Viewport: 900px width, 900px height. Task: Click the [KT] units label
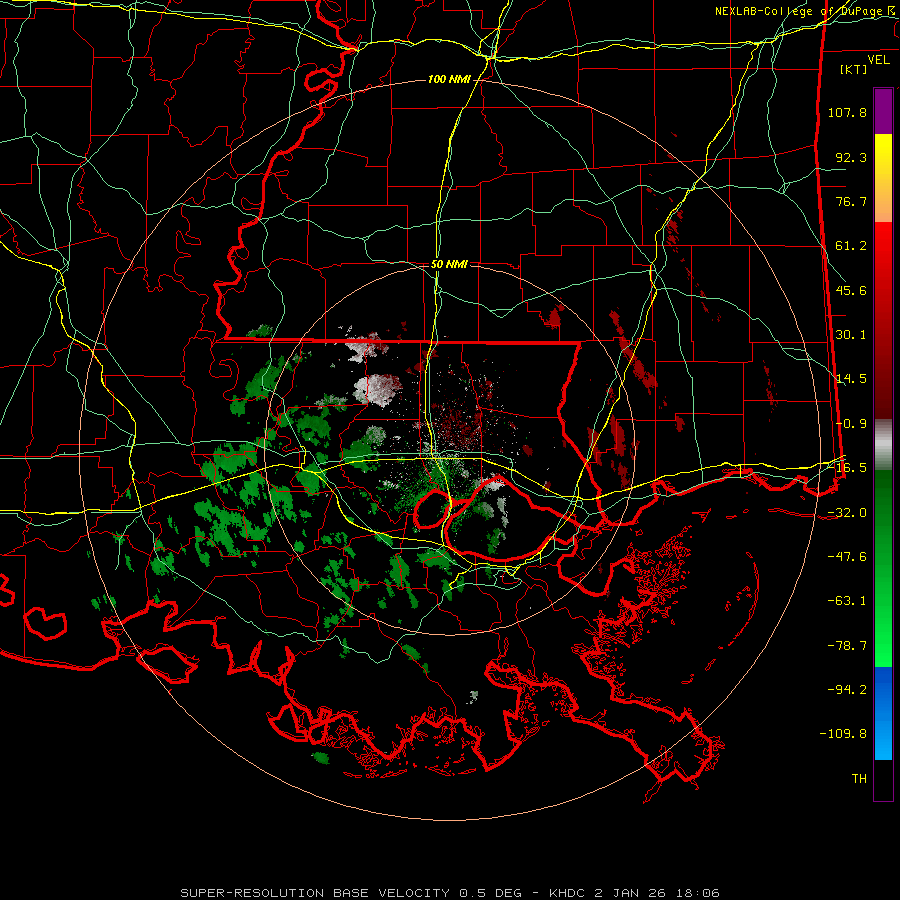click(854, 69)
